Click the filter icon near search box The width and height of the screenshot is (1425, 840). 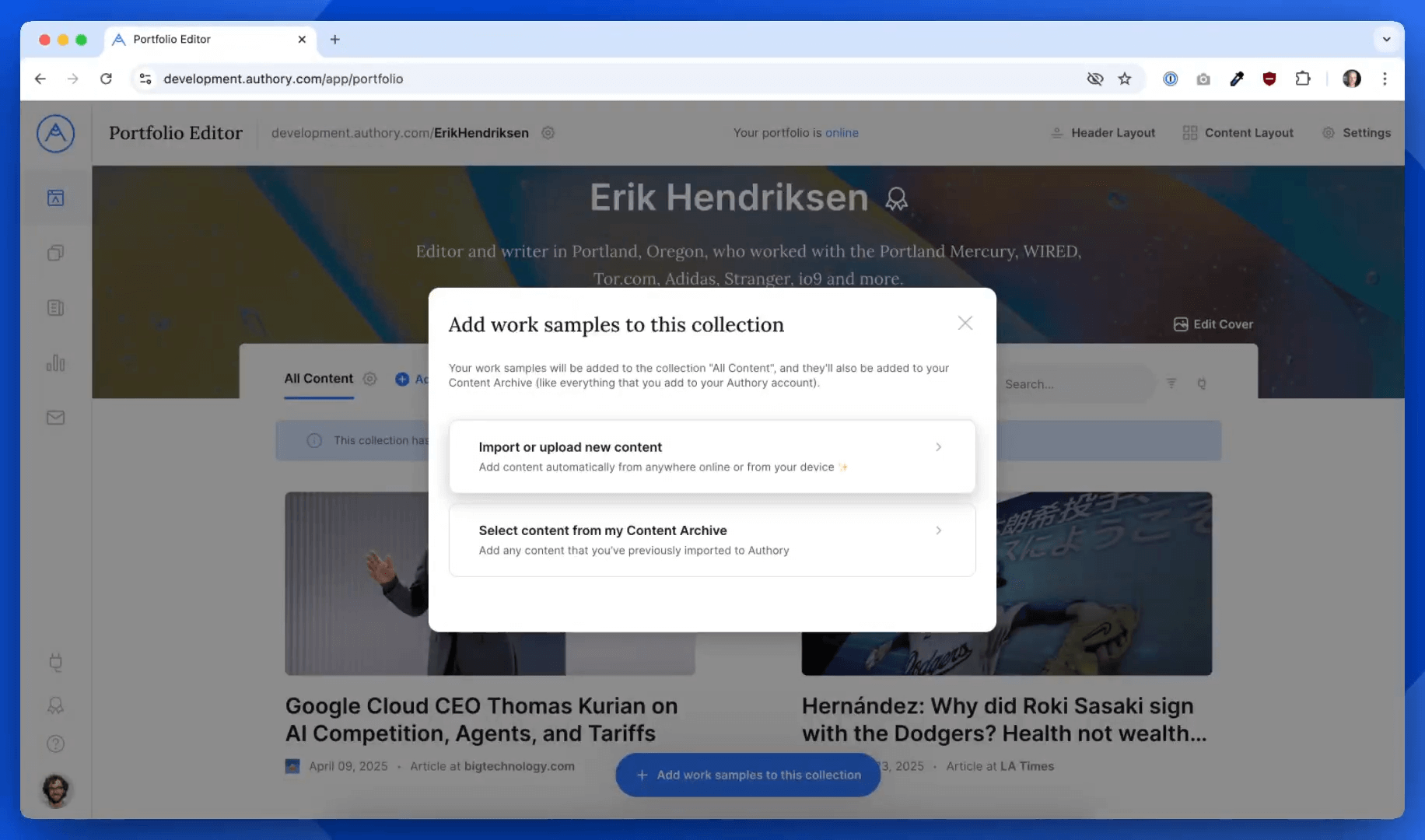1171,383
